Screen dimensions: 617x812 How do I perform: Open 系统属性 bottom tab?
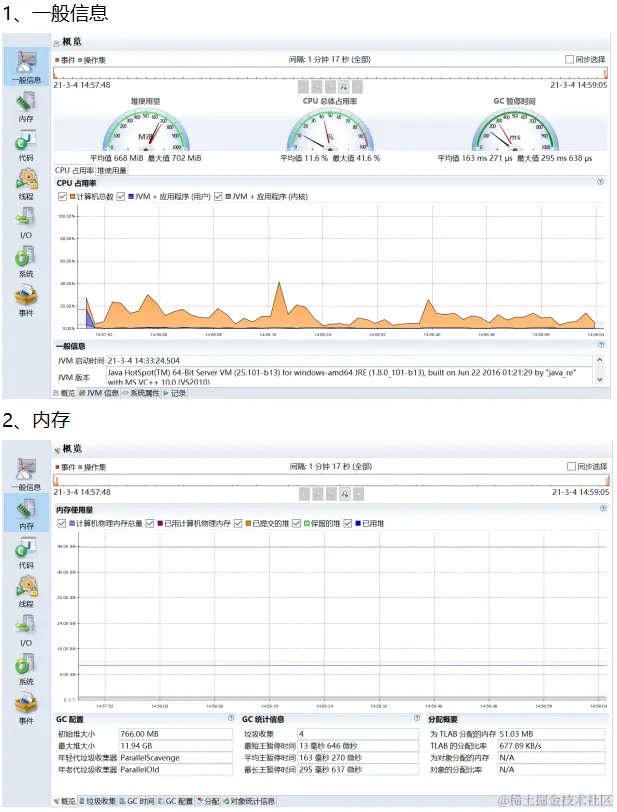pos(141,393)
